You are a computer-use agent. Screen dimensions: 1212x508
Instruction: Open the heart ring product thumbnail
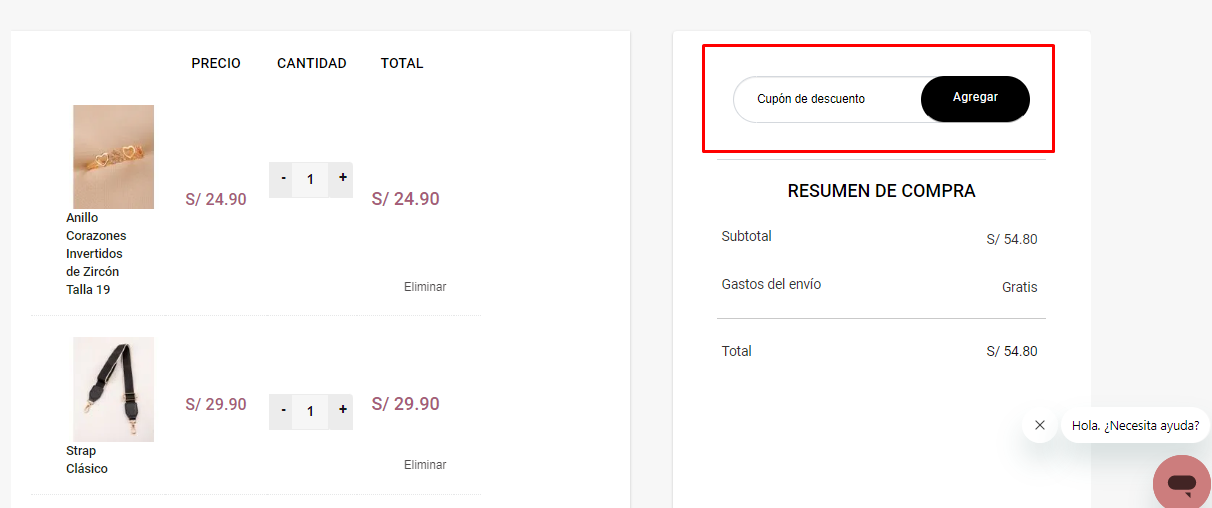113,157
